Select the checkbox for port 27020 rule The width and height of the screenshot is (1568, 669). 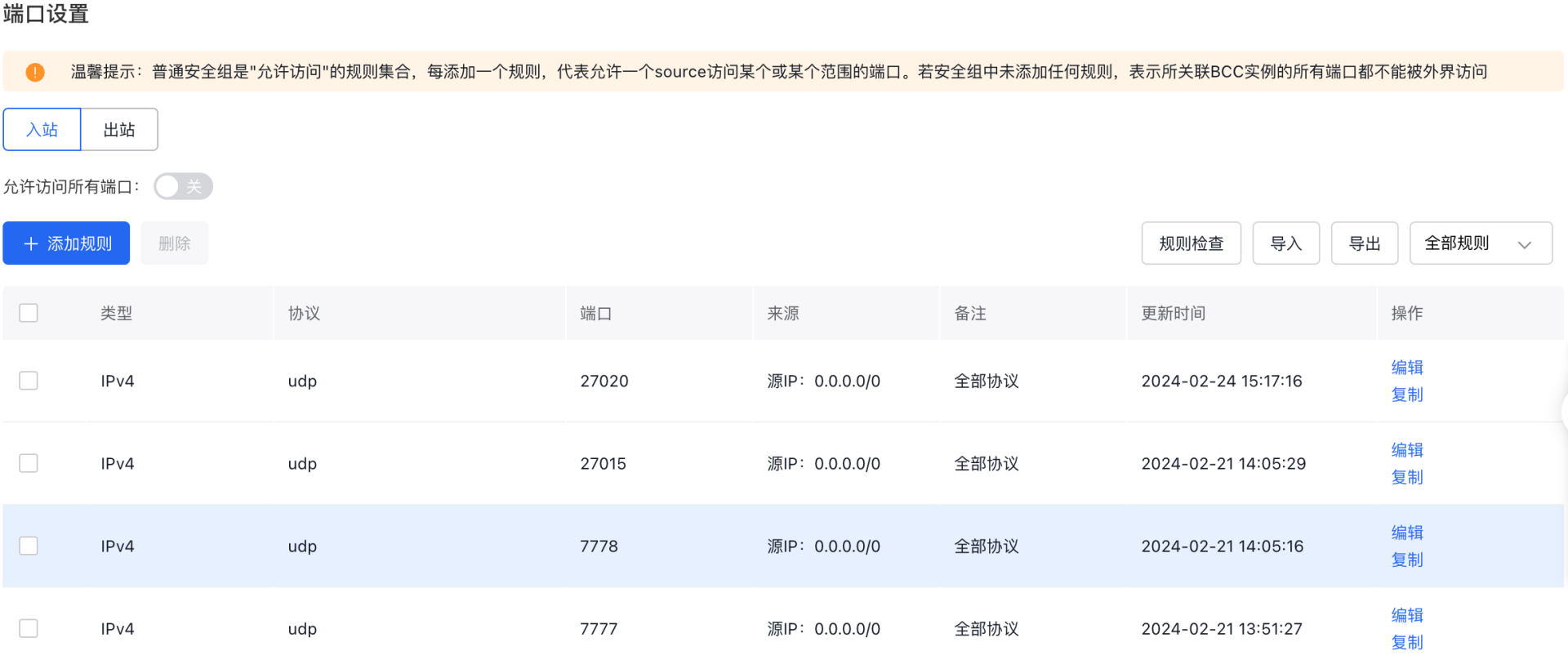[29, 381]
